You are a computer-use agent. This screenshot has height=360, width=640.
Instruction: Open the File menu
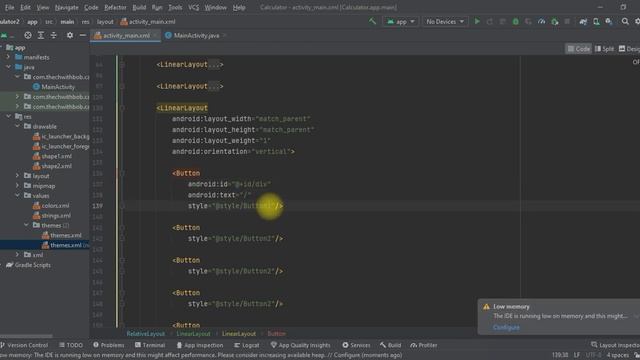click(9, 7)
